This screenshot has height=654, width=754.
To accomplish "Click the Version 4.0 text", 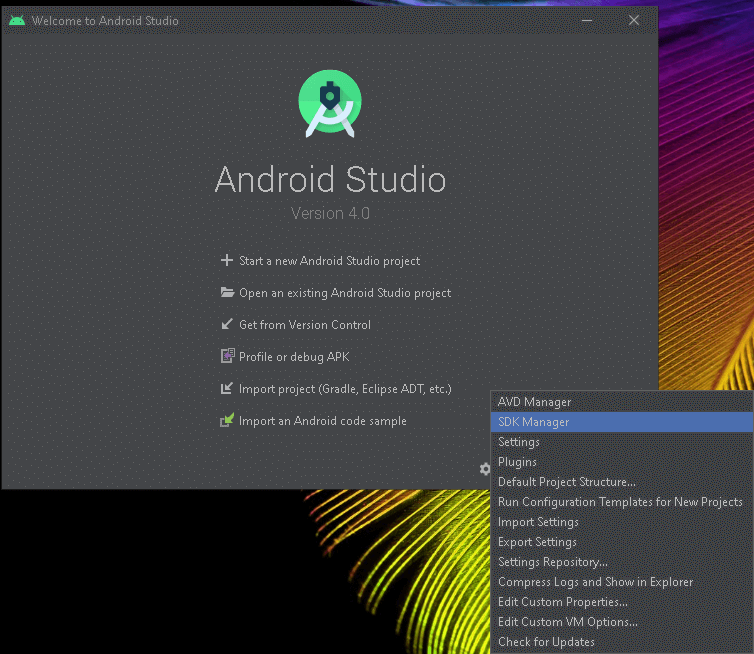I will point(330,213).
